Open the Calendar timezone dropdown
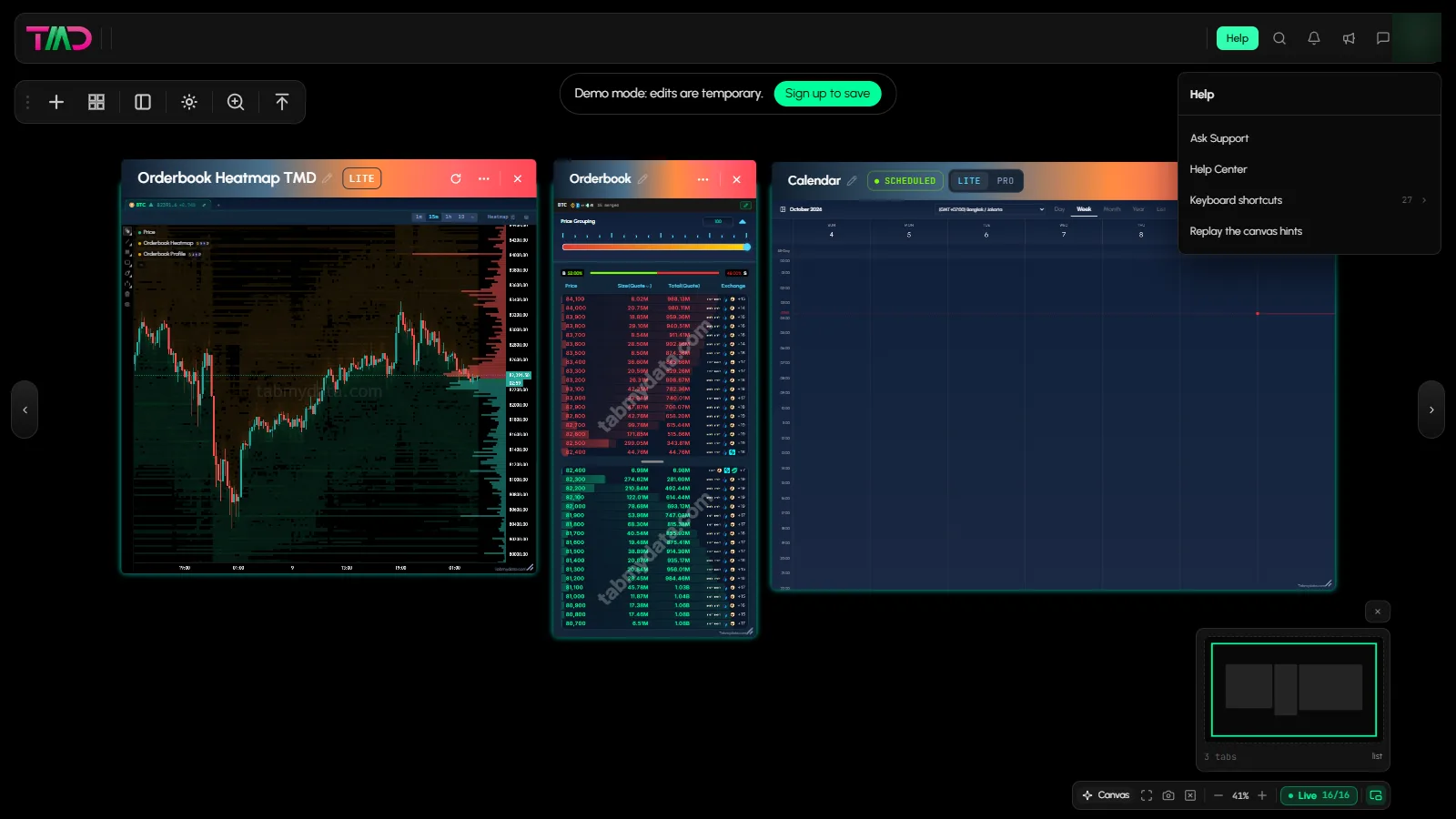The width and height of the screenshot is (1456, 819). tap(991, 209)
